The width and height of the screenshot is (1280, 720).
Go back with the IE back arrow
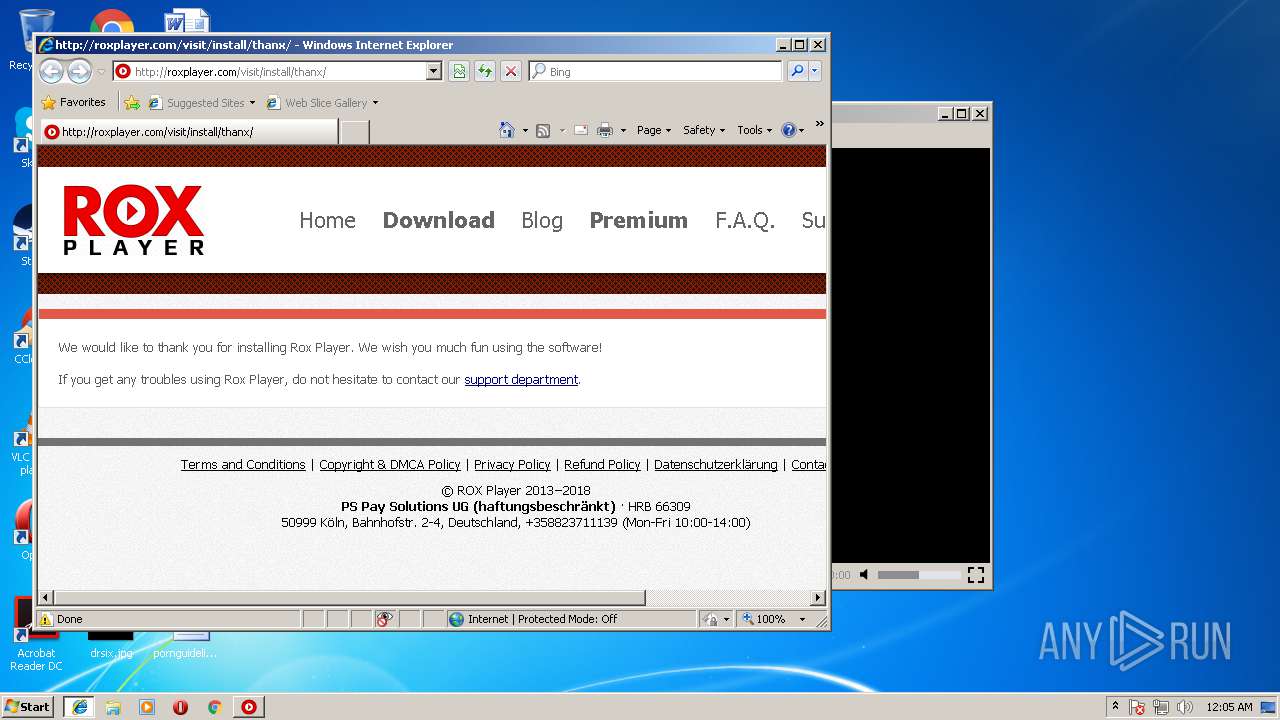[52, 71]
